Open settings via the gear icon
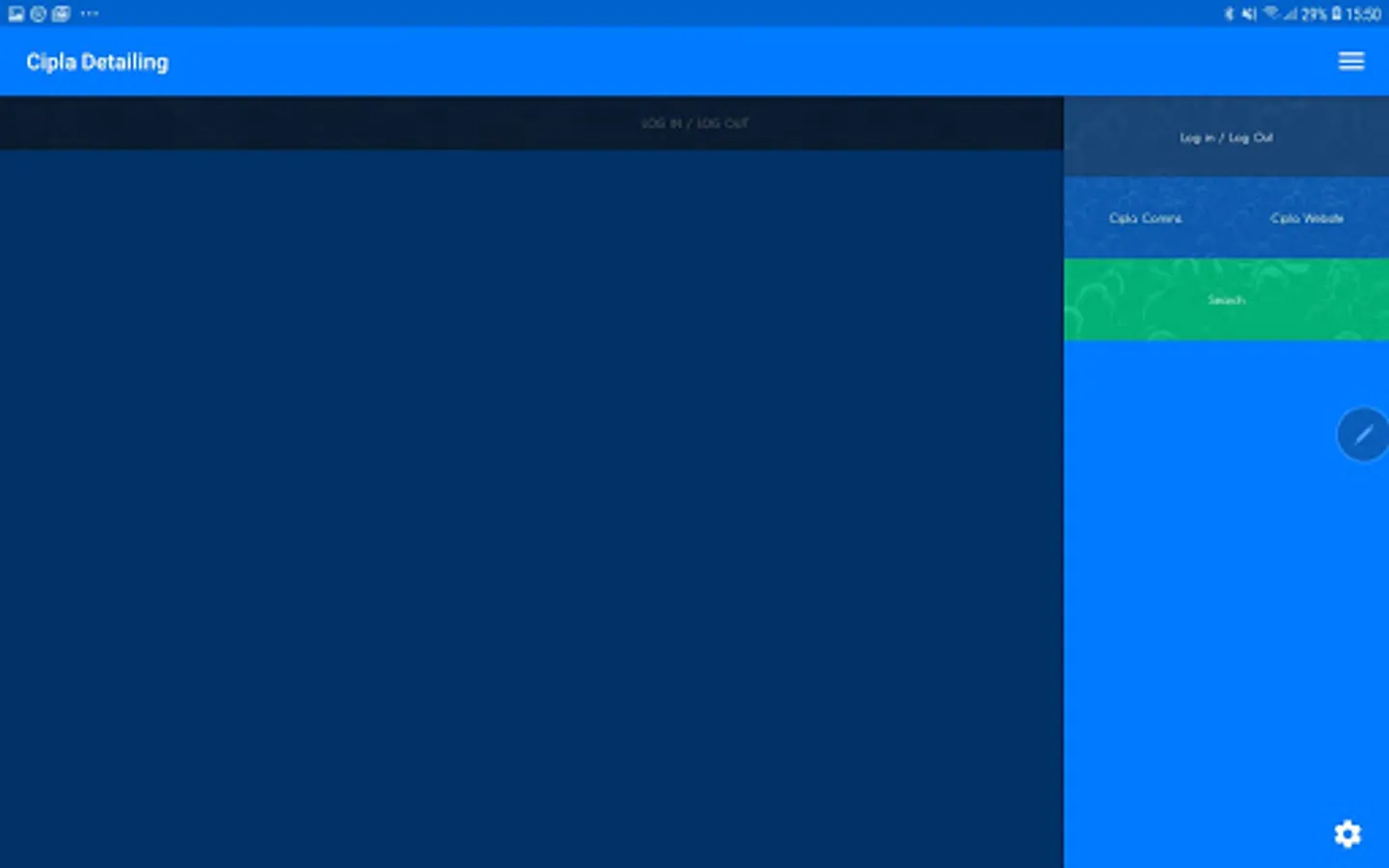 [x=1348, y=833]
